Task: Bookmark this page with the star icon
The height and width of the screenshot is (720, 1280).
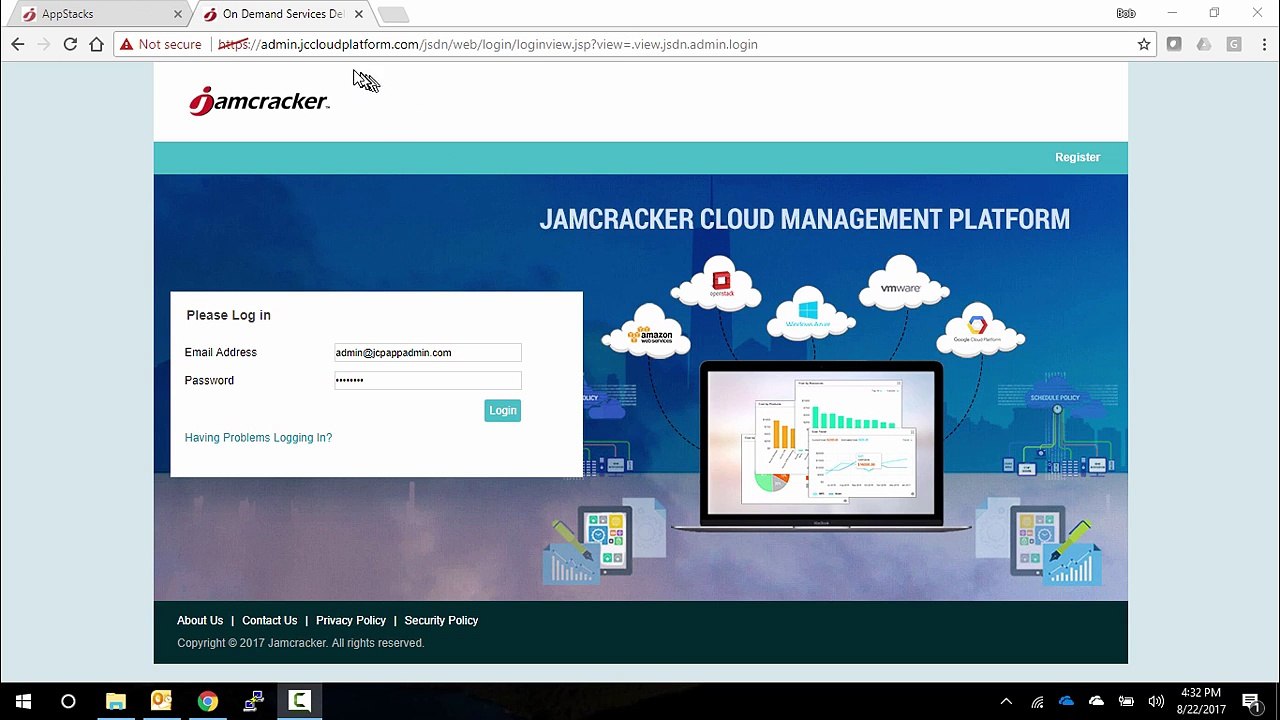Action: pyautogui.click(x=1144, y=44)
